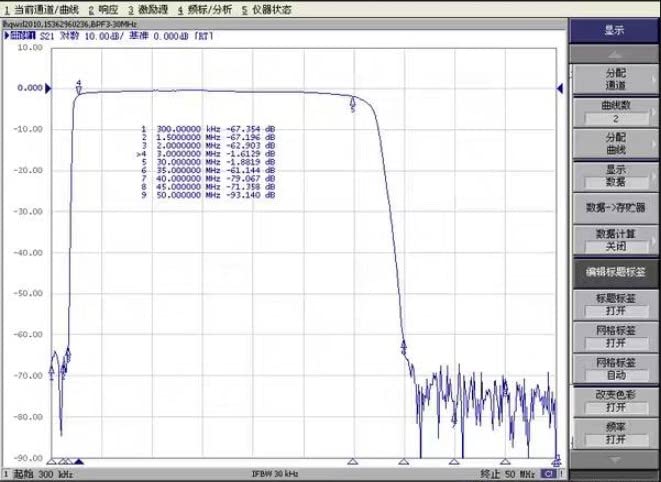The height and width of the screenshot is (482, 661).
Task: Click the up arrow under 显示
Action: (x=614, y=54)
